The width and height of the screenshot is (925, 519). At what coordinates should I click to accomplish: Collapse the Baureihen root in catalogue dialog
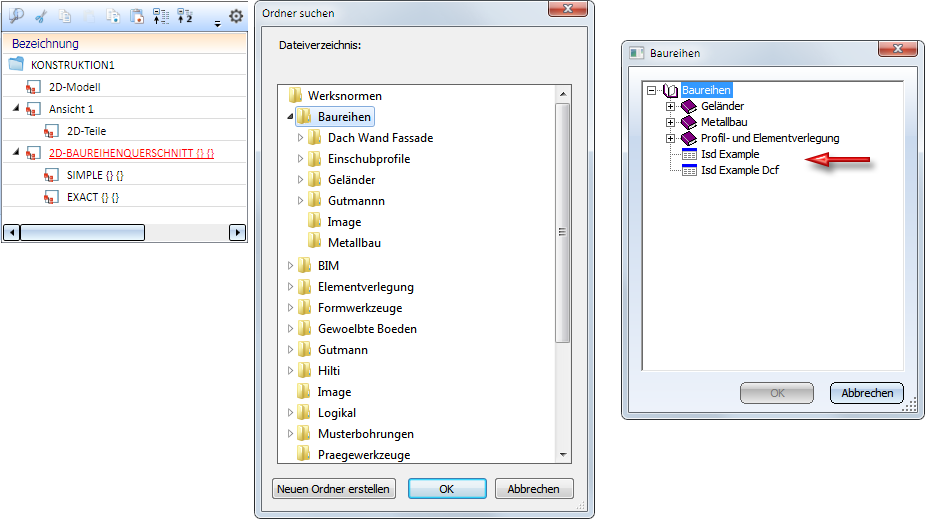point(651,90)
